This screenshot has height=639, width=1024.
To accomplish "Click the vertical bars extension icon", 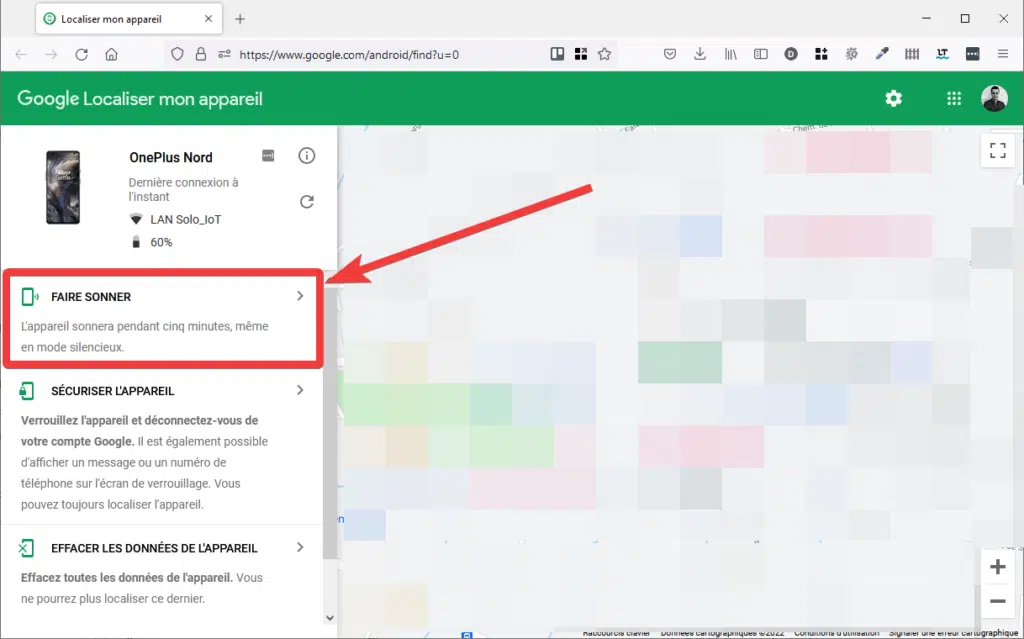I will click(x=912, y=54).
